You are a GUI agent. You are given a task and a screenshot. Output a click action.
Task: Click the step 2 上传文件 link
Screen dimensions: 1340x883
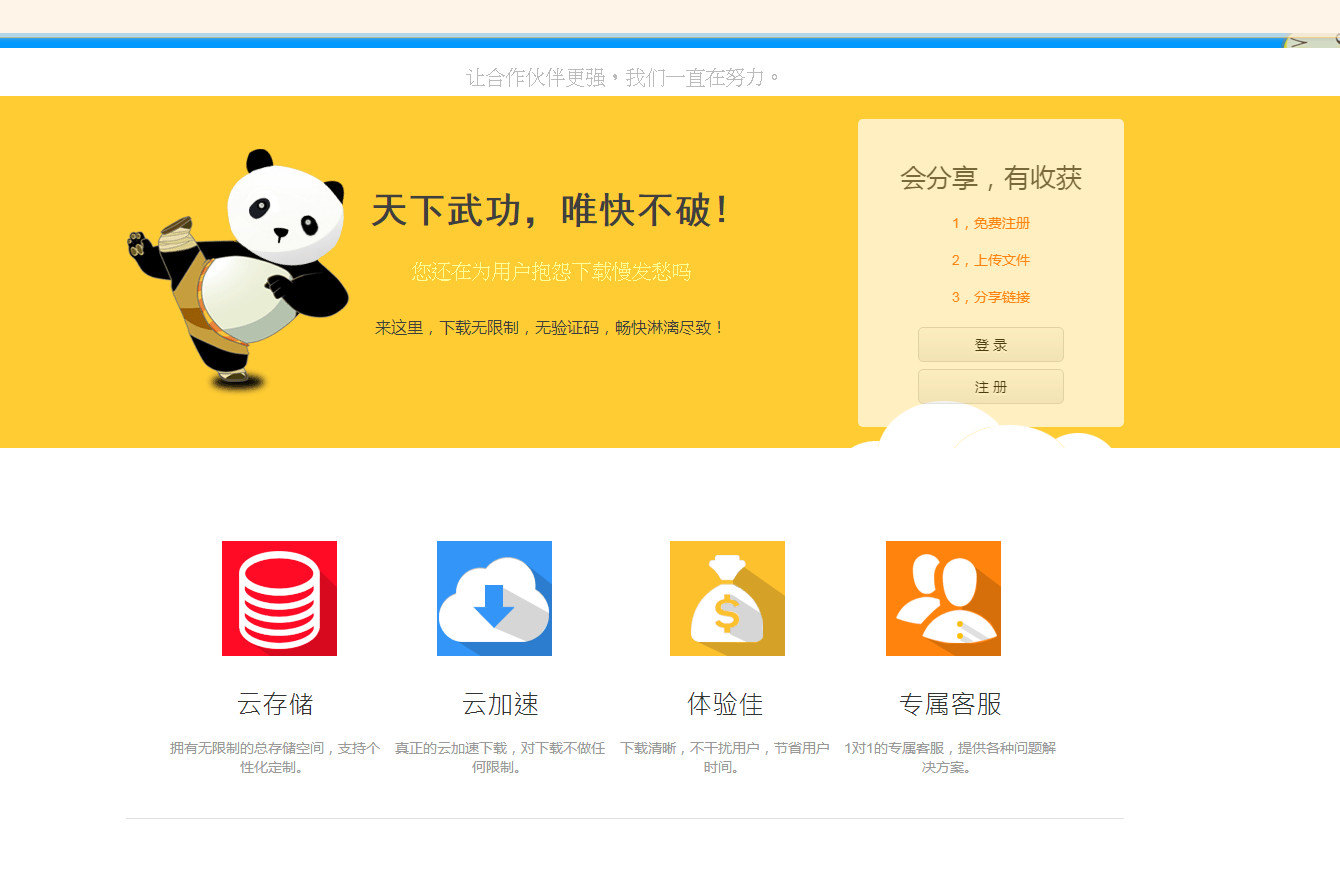(x=990, y=260)
